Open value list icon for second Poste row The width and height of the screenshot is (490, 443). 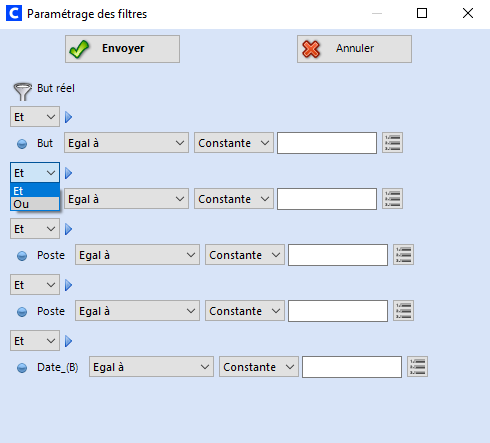point(403,311)
